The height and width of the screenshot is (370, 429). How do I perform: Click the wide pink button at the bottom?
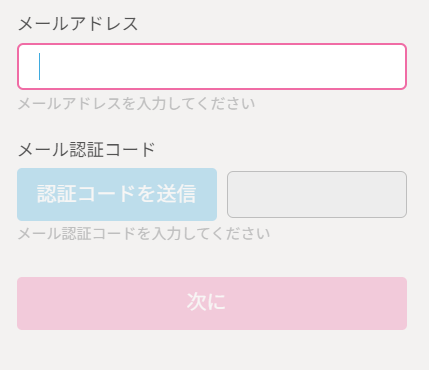(212, 303)
